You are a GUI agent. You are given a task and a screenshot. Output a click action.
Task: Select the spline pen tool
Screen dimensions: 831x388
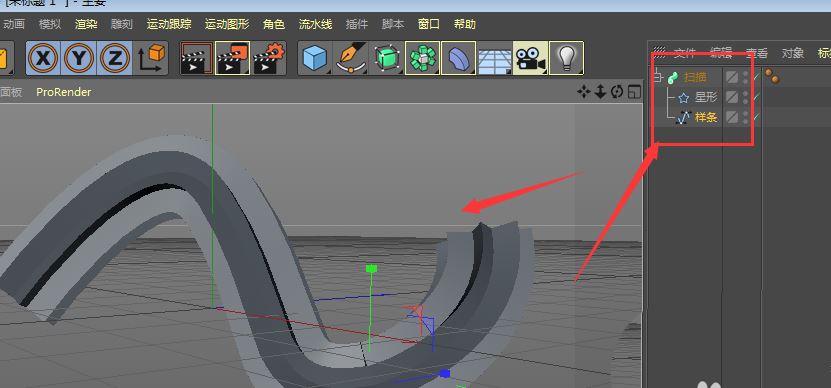(x=351, y=58)
